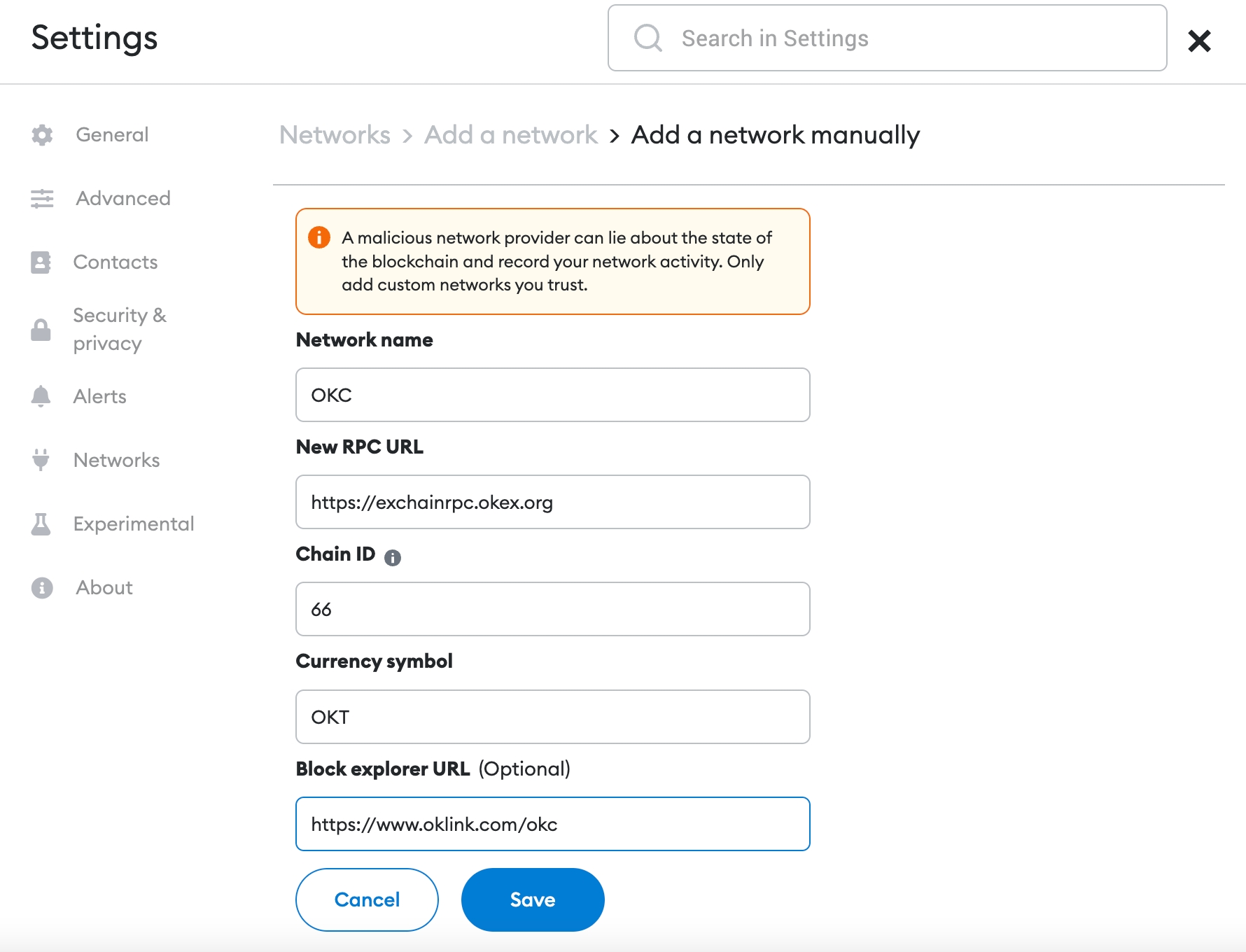Go back to Networks via breadcrumb
This screenshot has height=952, width=1246.
coord(335,135)
